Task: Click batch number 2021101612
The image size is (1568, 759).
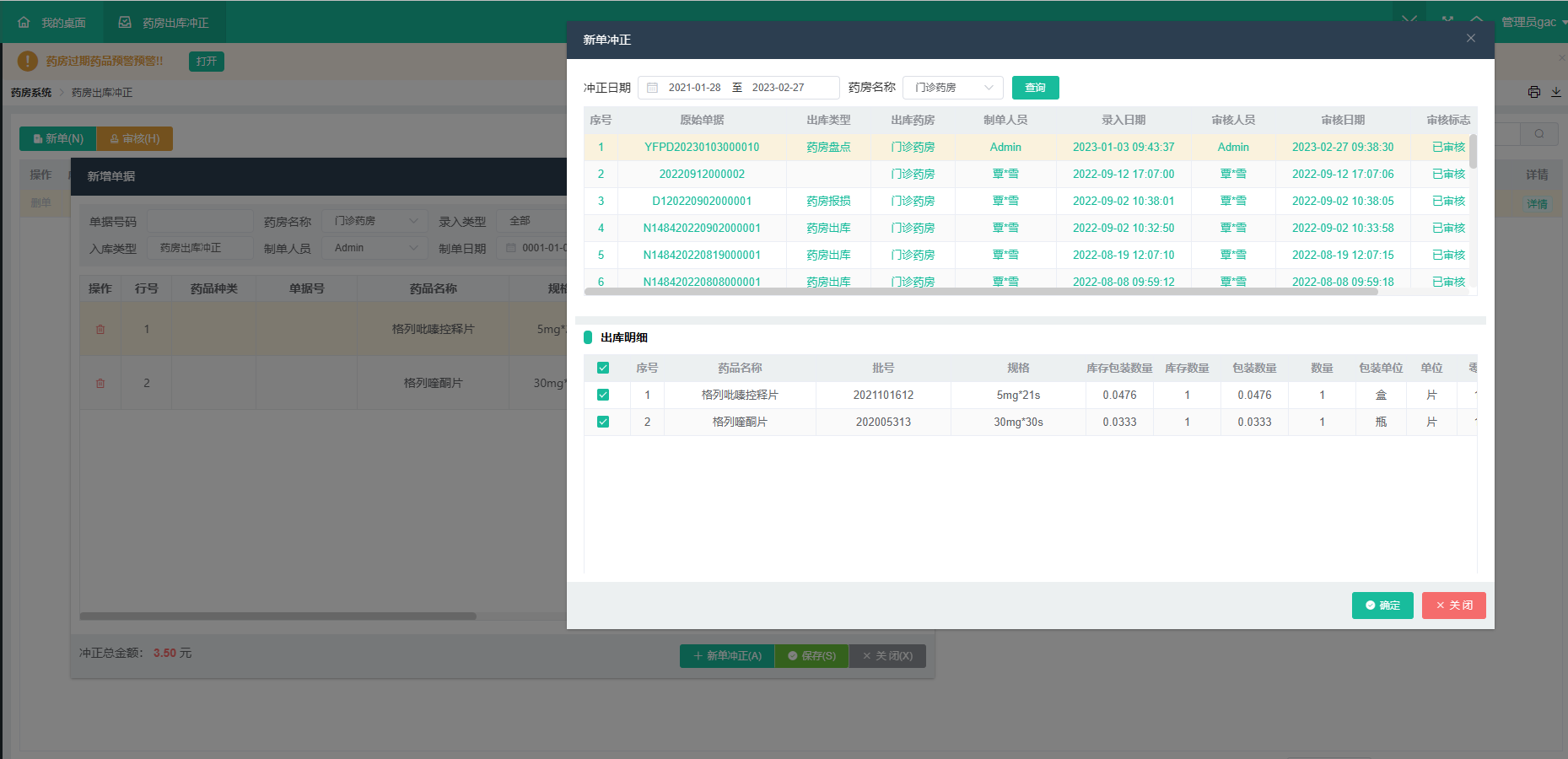Action: 883,395
